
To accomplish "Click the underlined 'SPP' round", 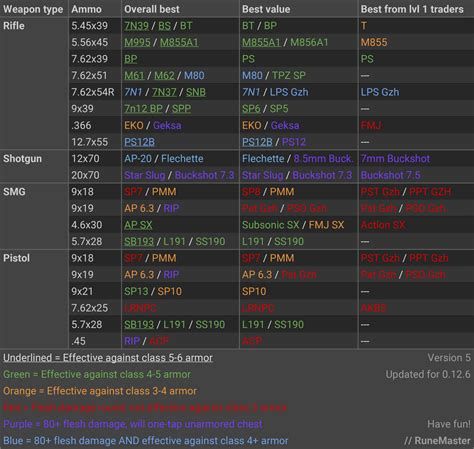I will pos(181,109).
